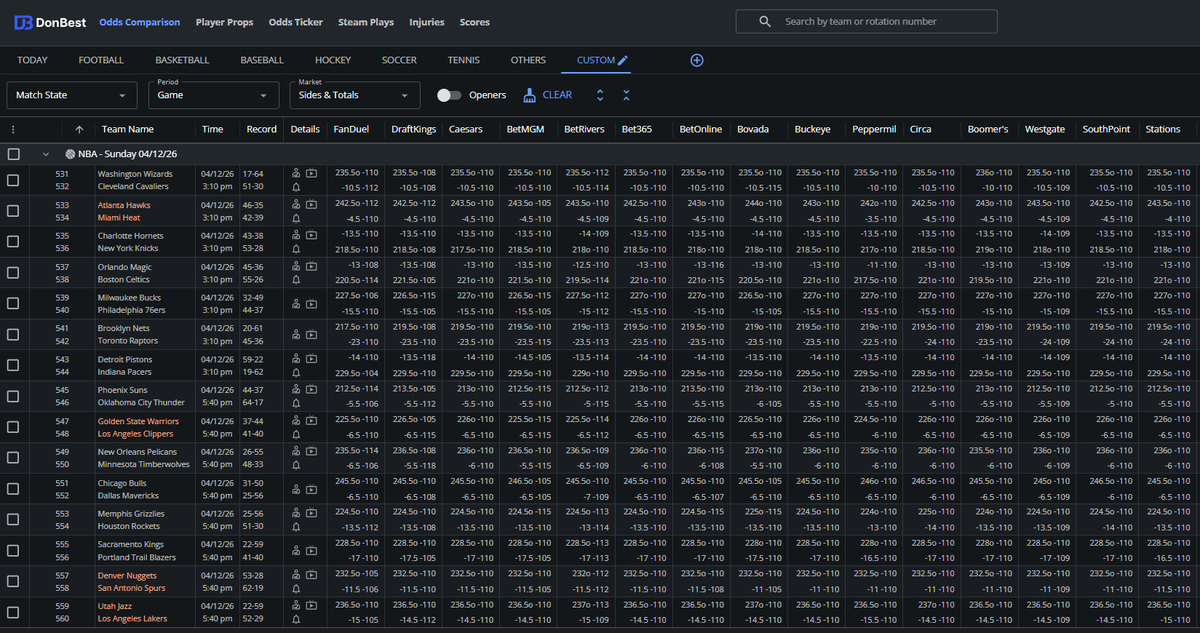
Task: Open TV icon for Phoenix Suns game
Action: coord(312,390)
